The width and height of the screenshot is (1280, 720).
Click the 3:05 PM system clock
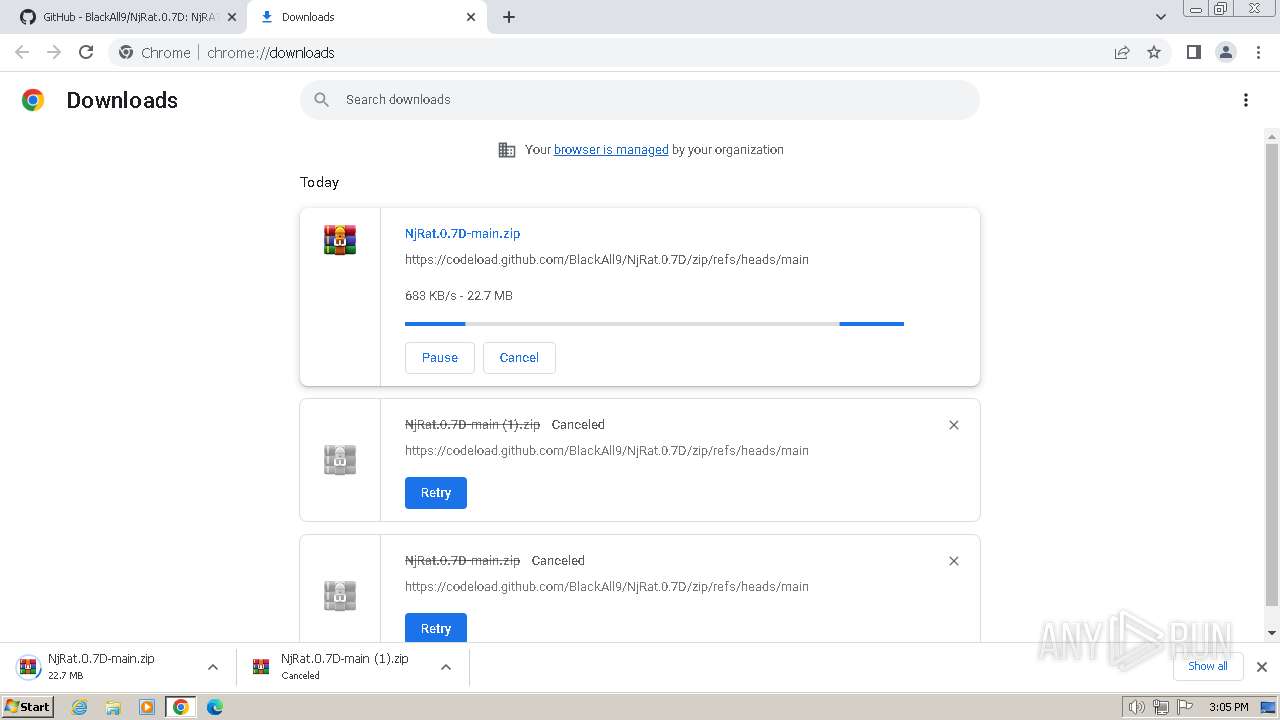point(1229,707)
